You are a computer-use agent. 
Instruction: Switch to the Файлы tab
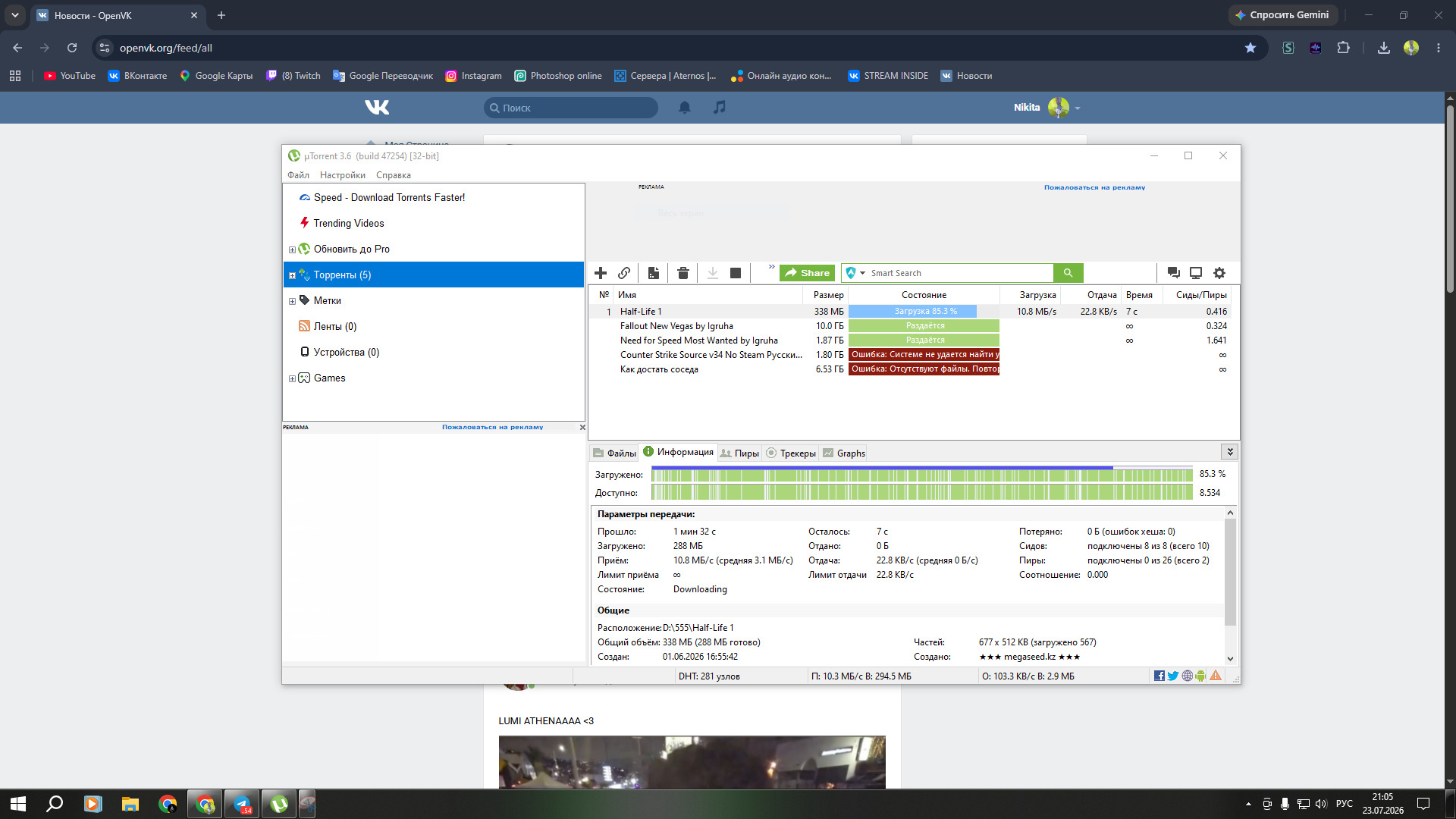tap(614, 453)
